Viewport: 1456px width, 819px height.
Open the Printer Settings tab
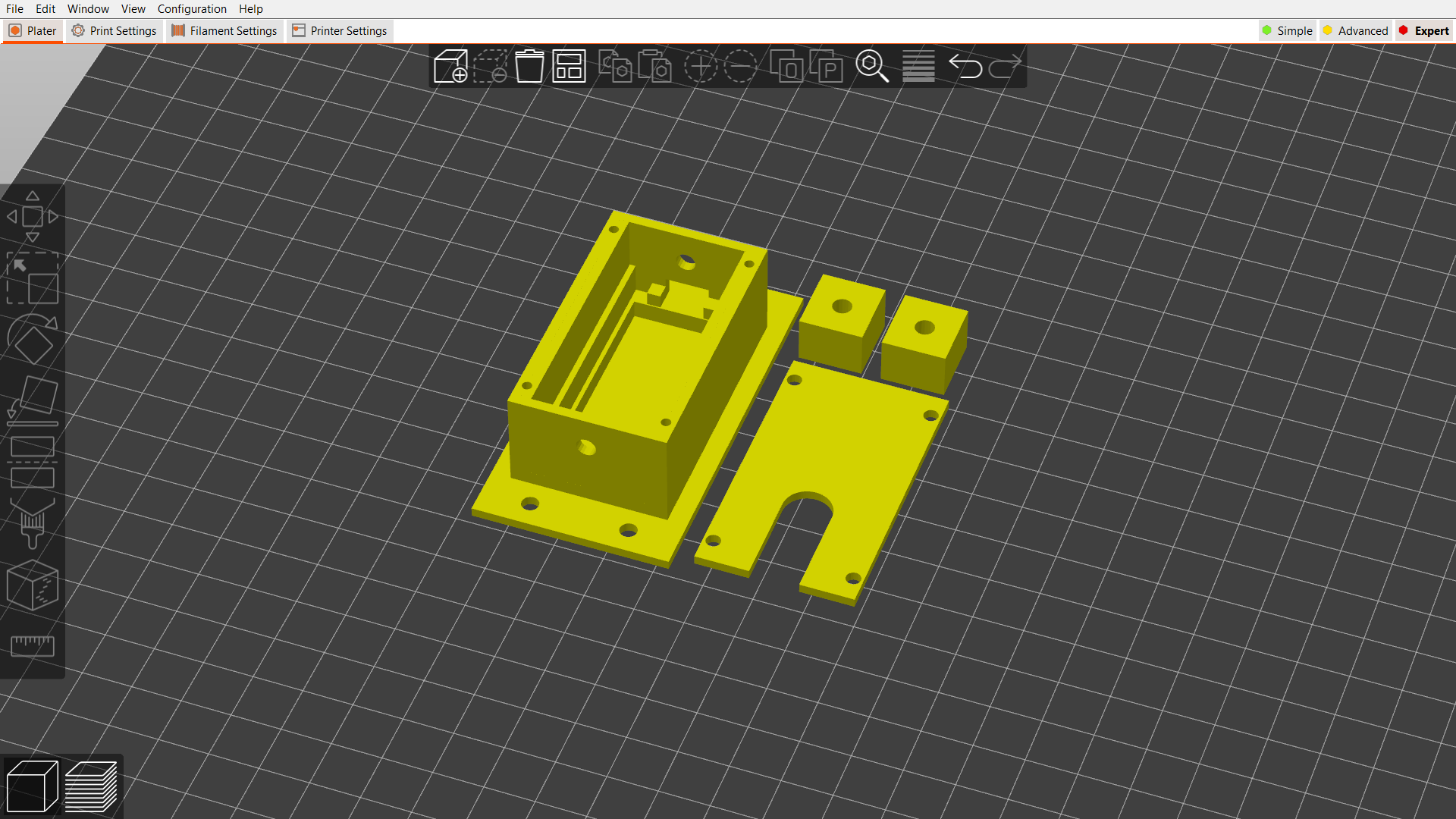[339, 30]
